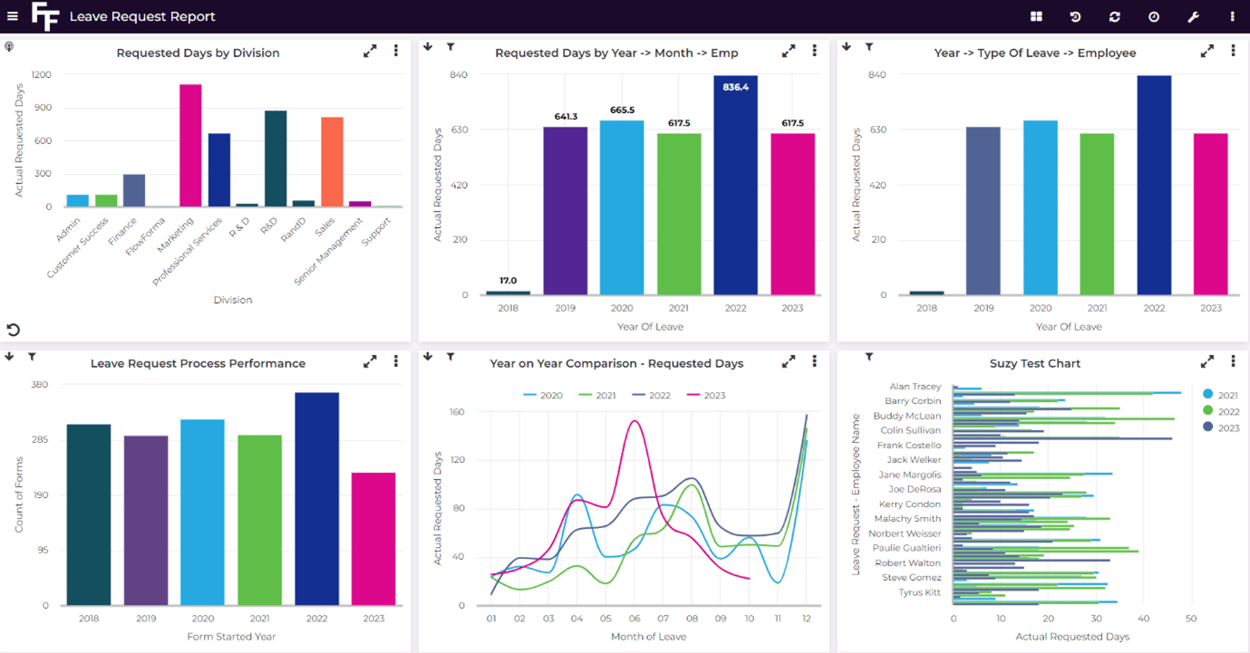Open the clock/schedule icon in the top bar
The image size is (1250, 653).
pyautogui.click(x=1152, y=16)
